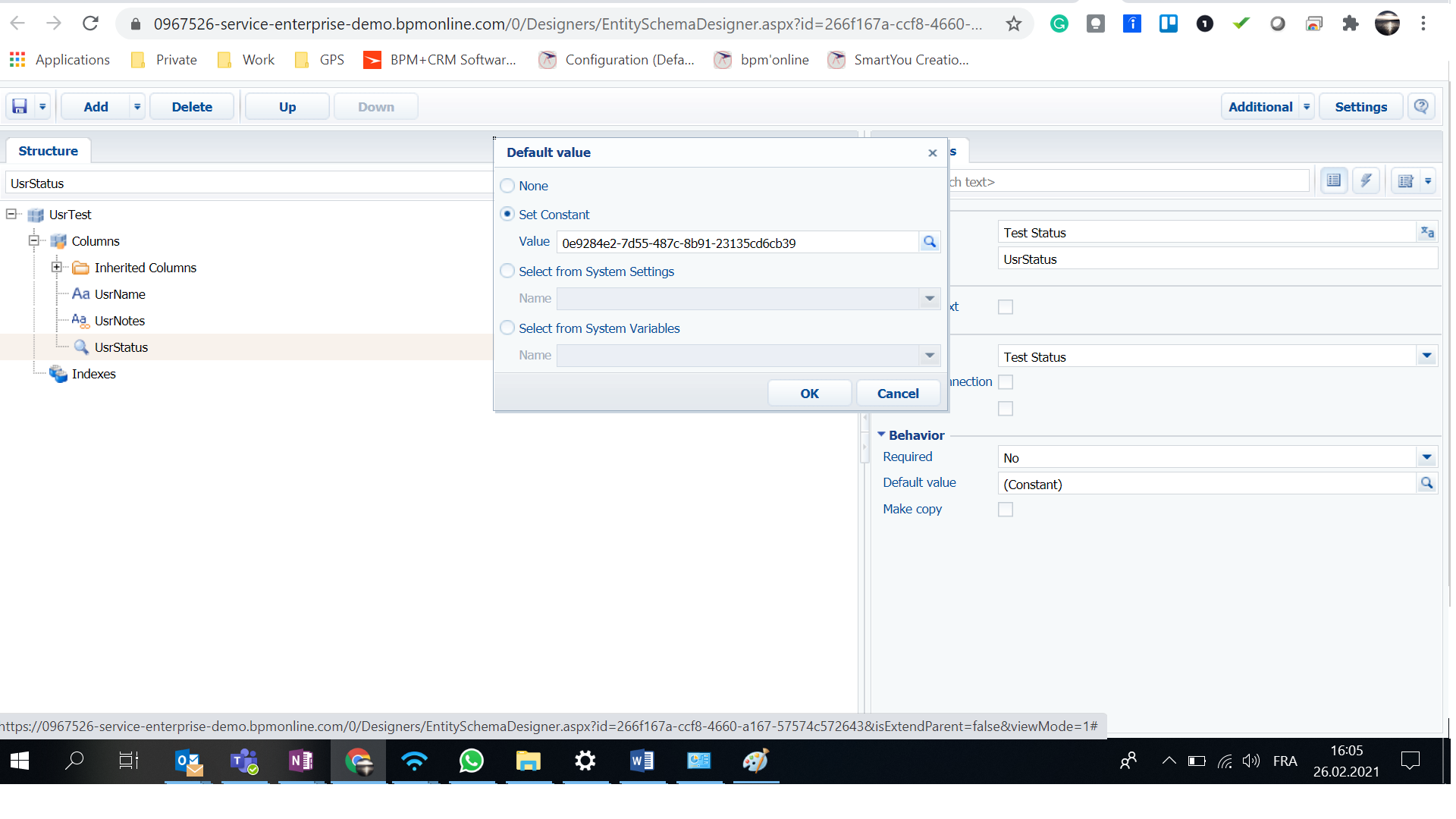Expand the Inherited Columns tree node
Screen dimensions: 1456x819
pyautogui.click(x=58, y=267)
